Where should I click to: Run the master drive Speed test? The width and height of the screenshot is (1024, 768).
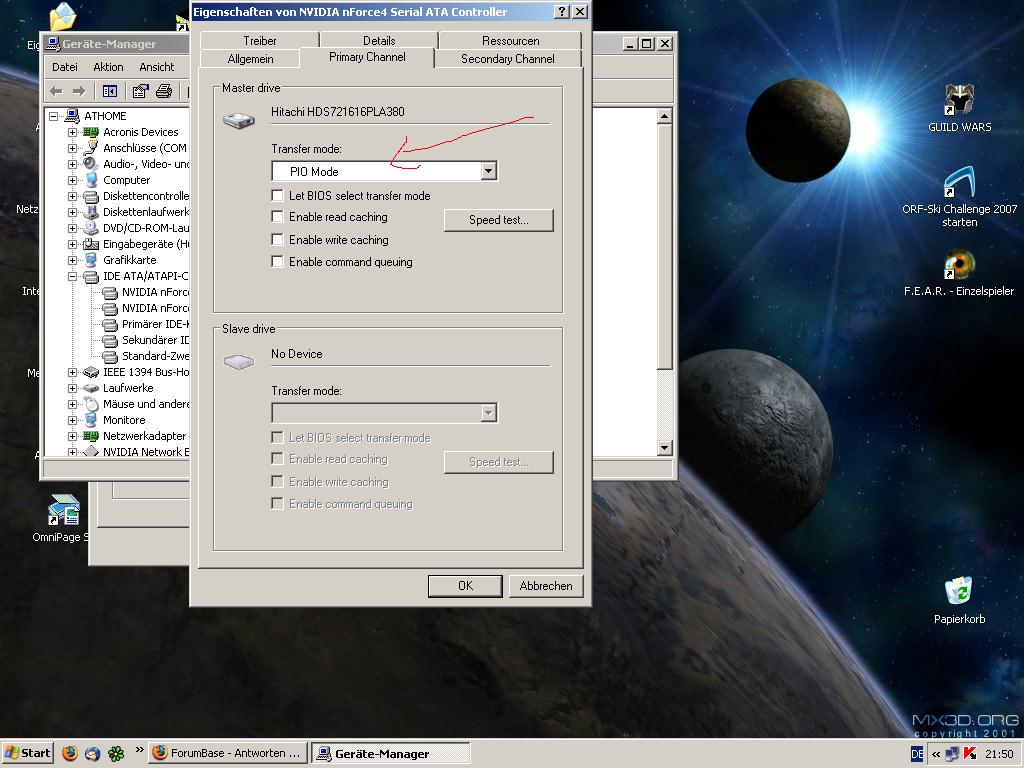click(498, 220)
